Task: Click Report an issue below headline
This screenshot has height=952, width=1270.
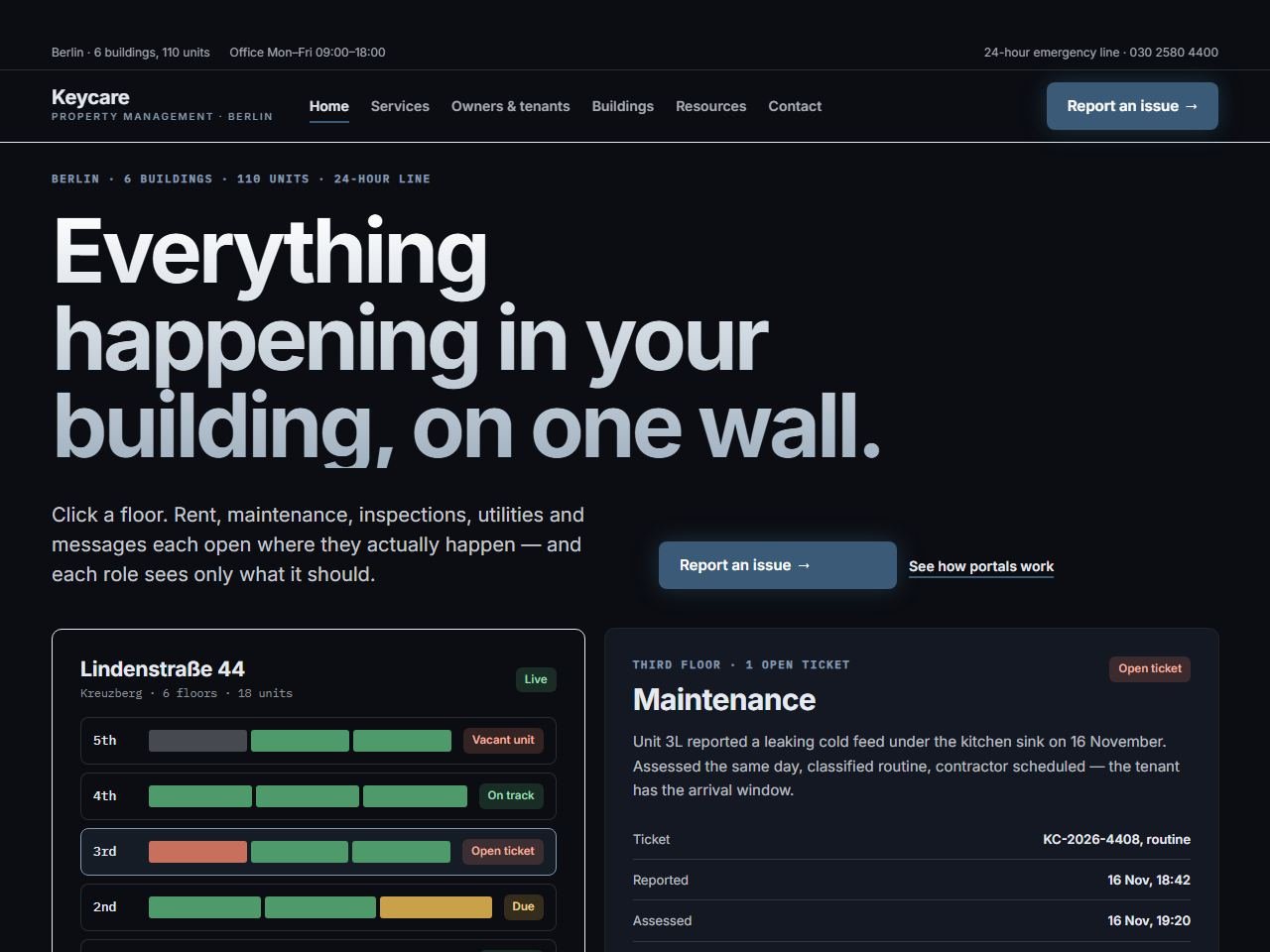Action: 778,565
